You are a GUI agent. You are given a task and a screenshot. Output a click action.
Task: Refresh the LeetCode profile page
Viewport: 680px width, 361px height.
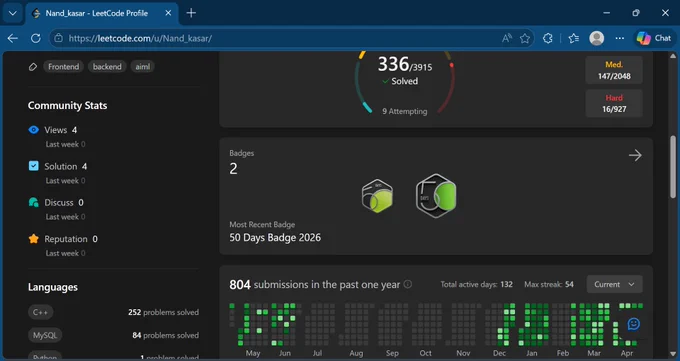pos(36,38)
